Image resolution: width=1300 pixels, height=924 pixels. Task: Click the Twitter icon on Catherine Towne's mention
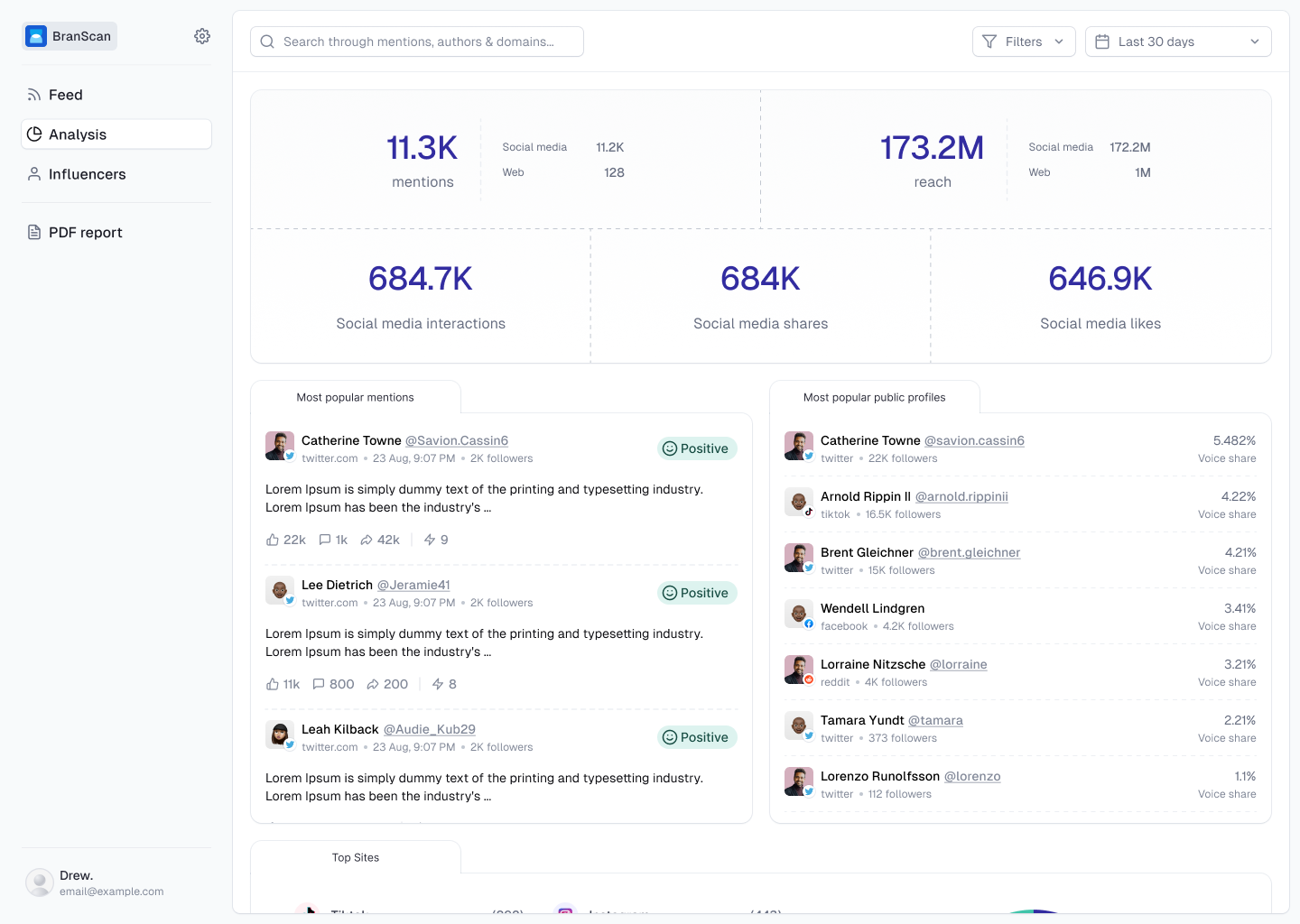pos(289,454)
